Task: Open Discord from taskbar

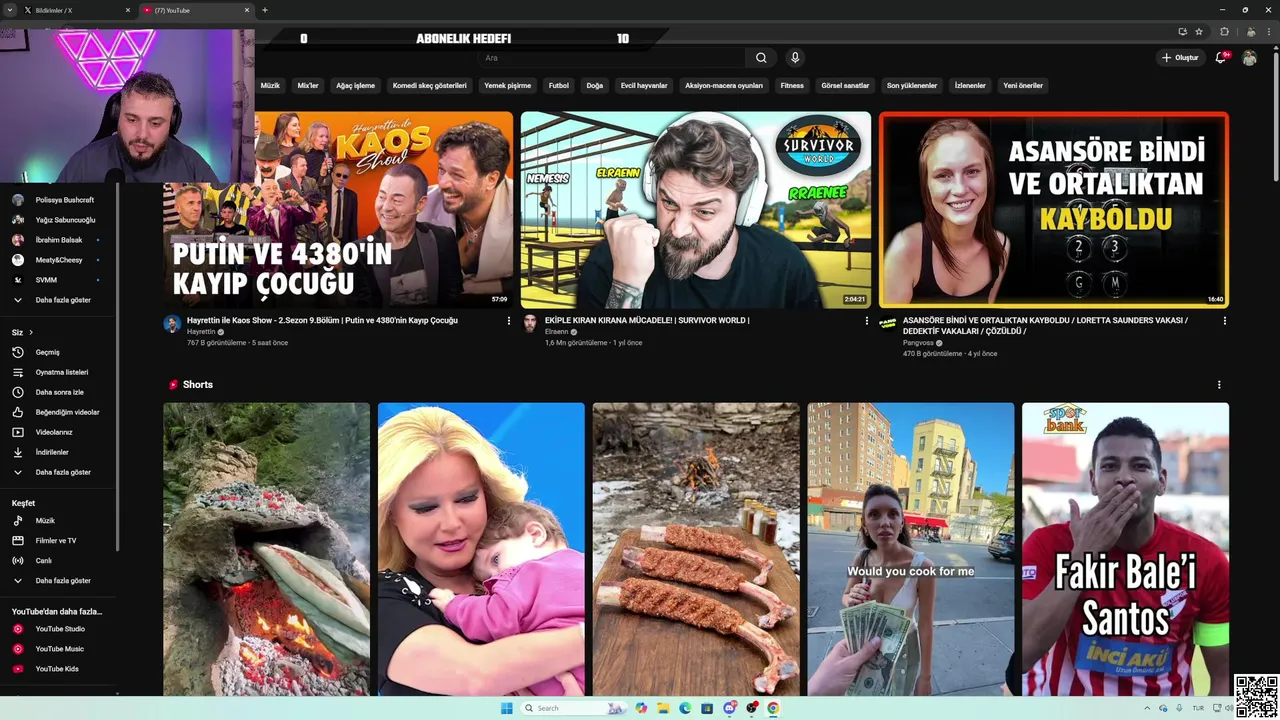Action: (x=730, y=708)
